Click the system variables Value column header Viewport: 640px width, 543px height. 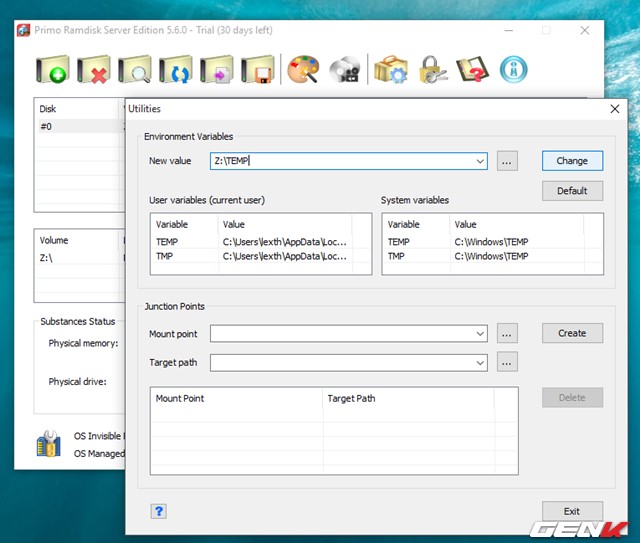coord(517,225)
